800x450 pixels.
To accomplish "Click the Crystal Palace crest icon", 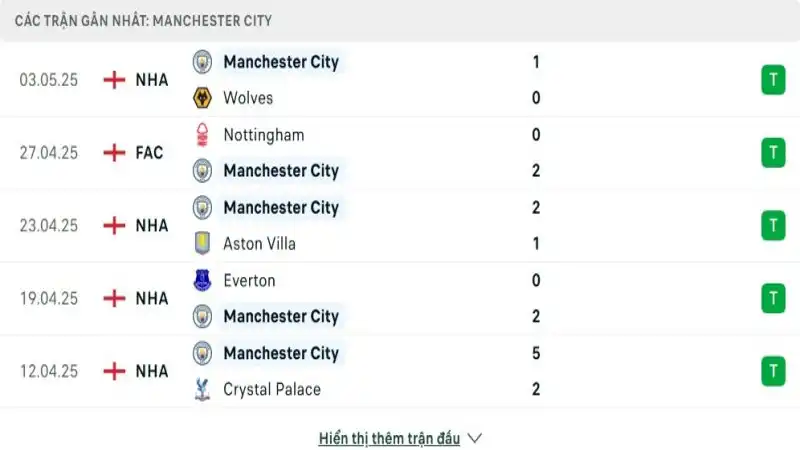I will point(203,389).
